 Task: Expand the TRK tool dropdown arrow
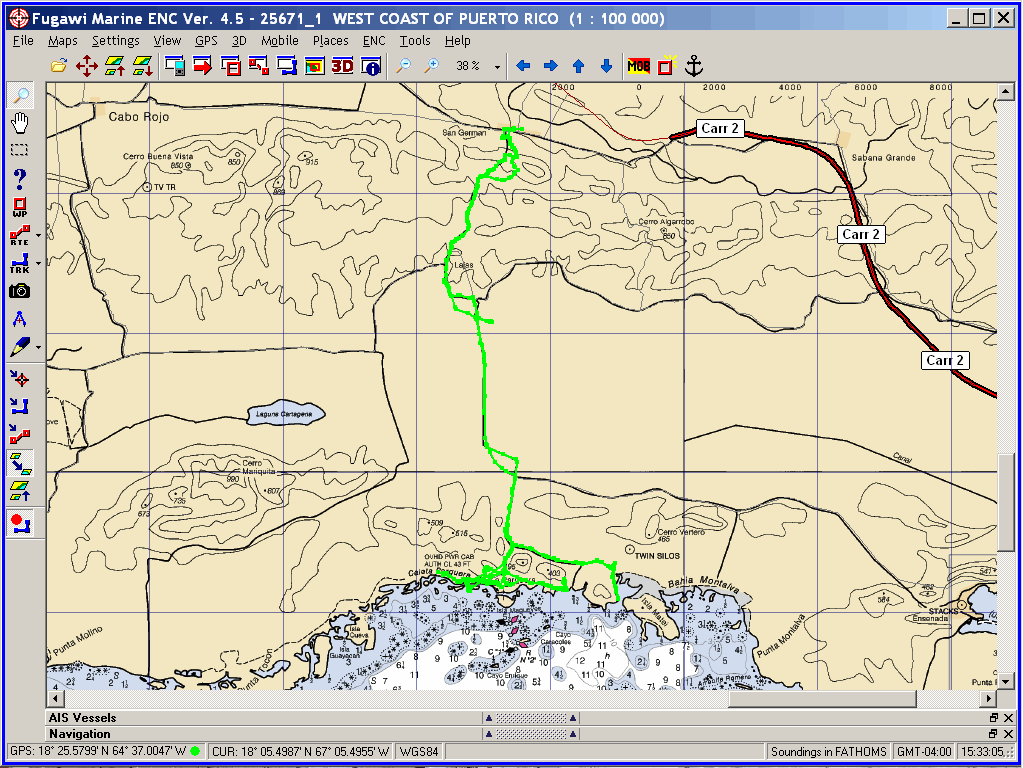[39, 263]
